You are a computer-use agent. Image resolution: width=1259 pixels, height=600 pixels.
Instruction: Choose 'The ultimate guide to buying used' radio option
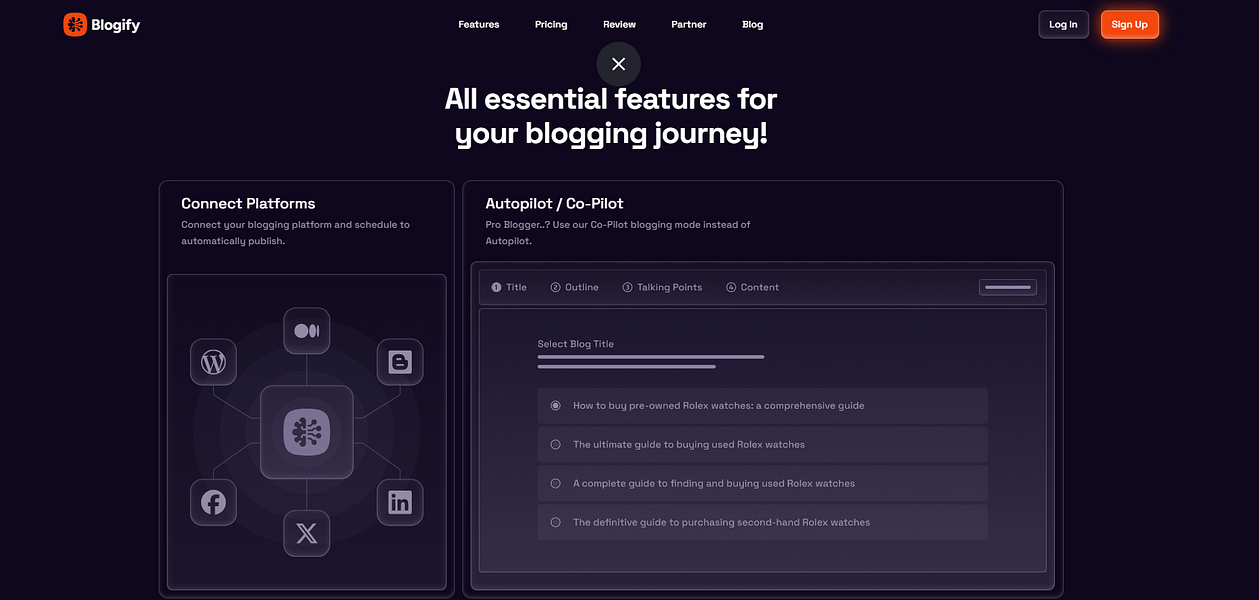click(x=556, y=444)
